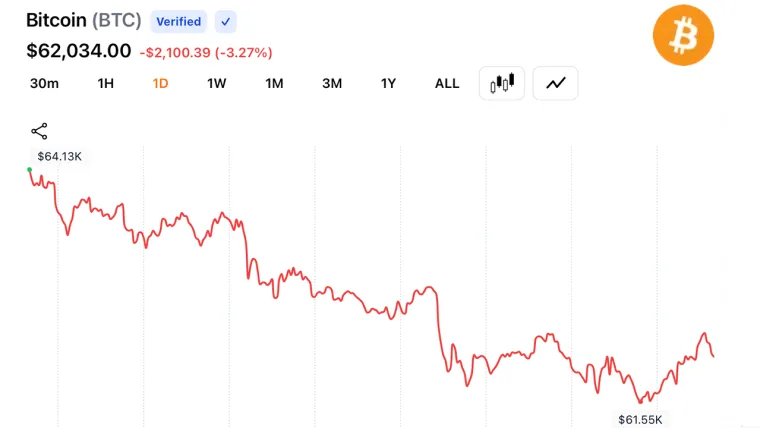The height and width of the screenshot is (428, 760).
Task: Switch to candlestick chart view
Action: (502, 83)
